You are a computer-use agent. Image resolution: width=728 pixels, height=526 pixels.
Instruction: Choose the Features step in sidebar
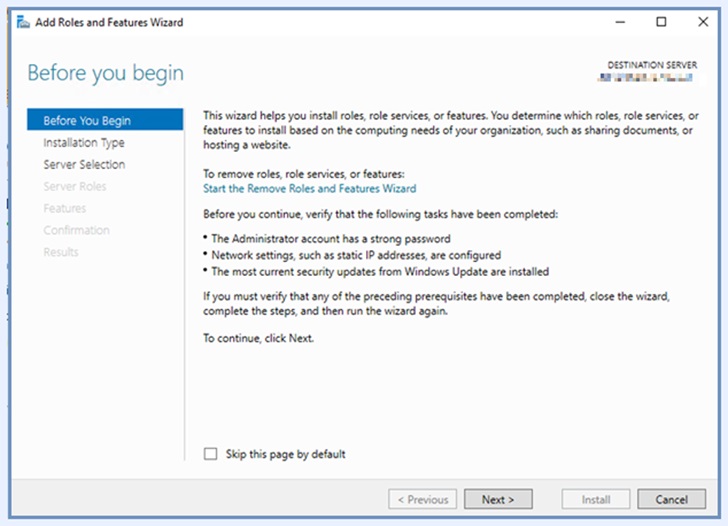pyautogui.click(x=64, y=209)
